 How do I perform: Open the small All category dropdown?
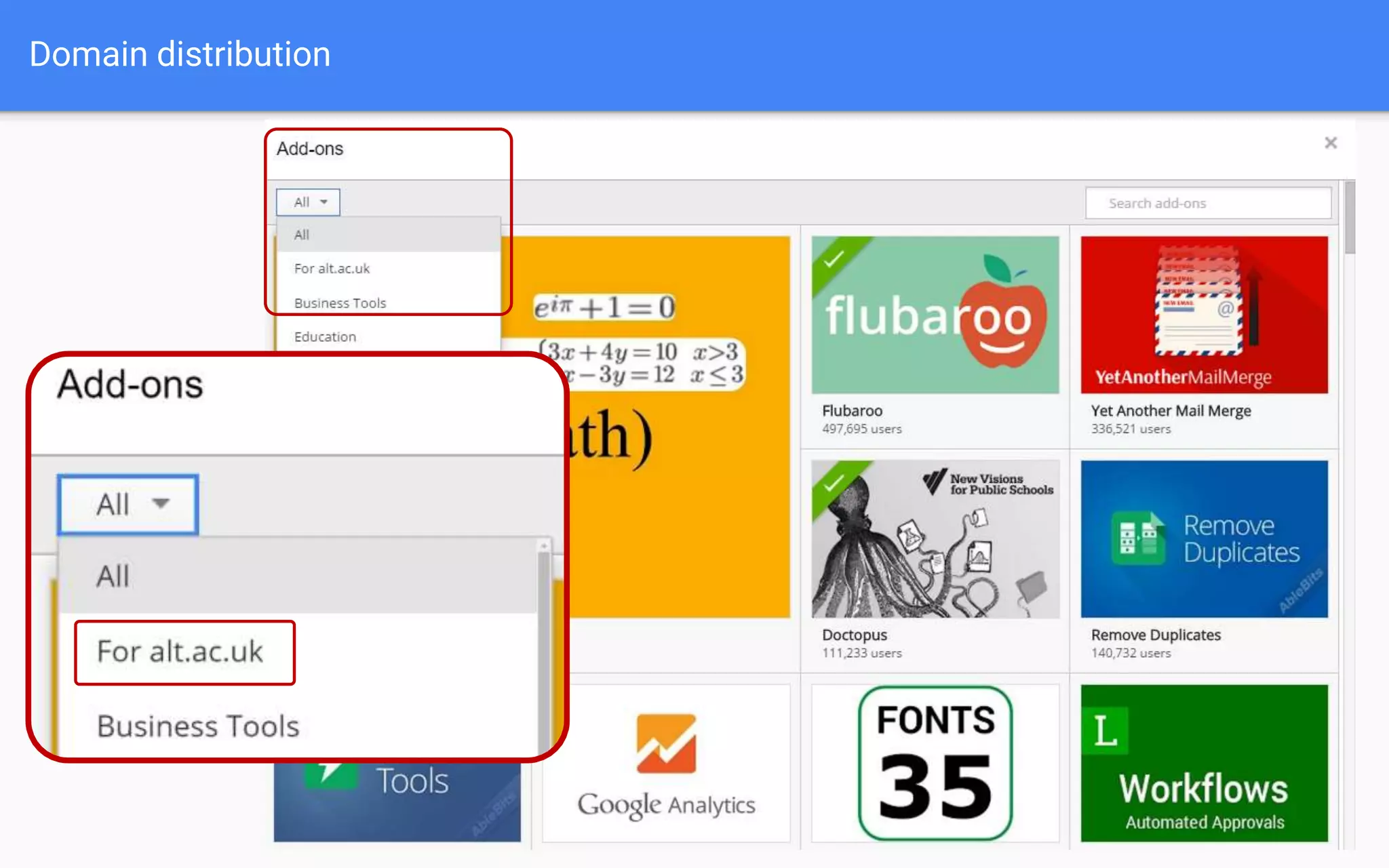point(308,202)
